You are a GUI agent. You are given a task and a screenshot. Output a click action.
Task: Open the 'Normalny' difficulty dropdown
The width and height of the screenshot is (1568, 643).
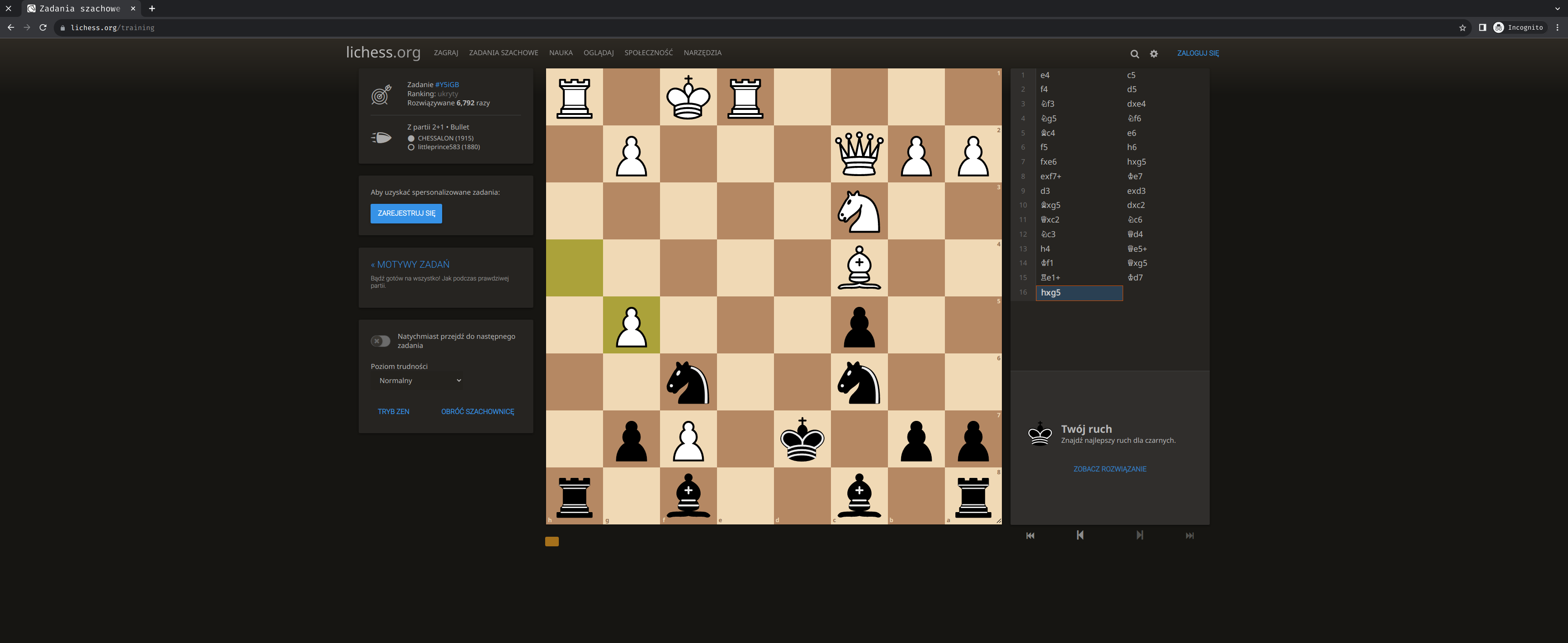pyautogui.click(x=417, y=380)
